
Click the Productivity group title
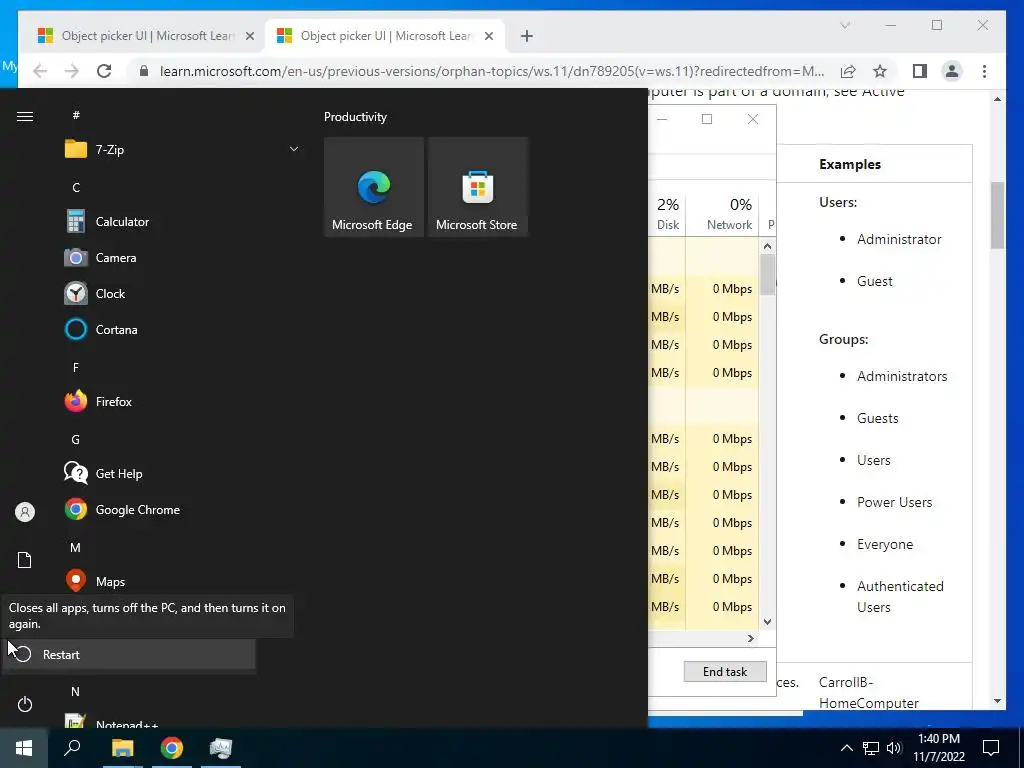(x=355, y=117)
